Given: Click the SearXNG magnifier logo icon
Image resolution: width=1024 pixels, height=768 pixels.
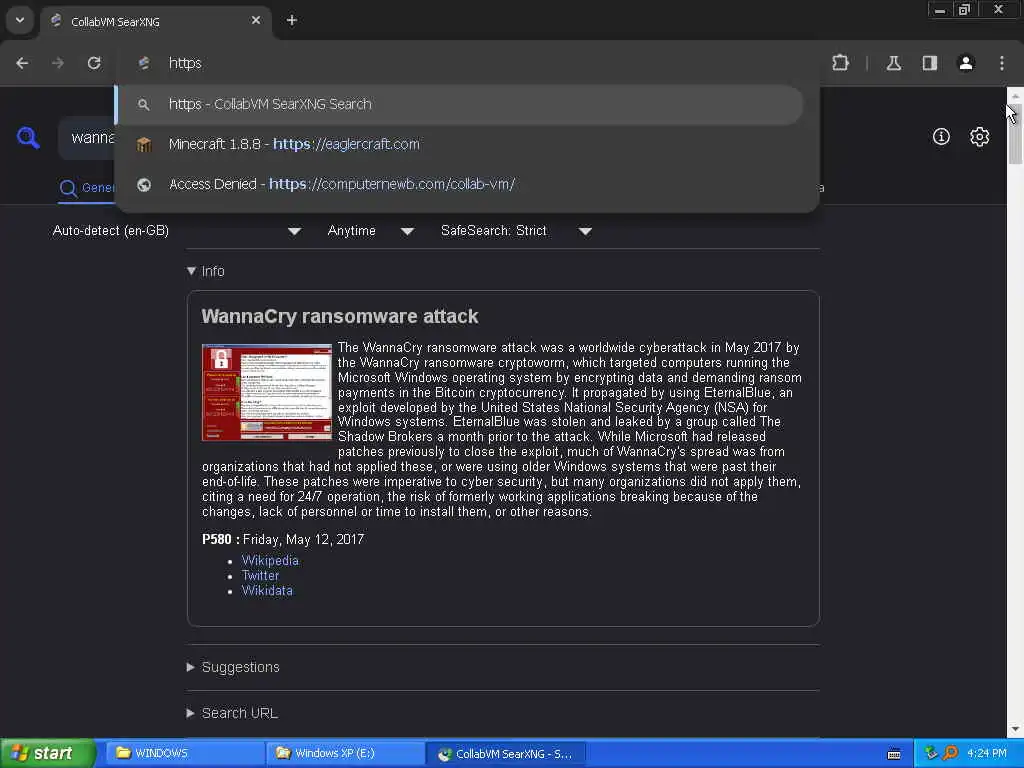Looking at the screenshot, I should pyautogui.click(x=28, y=138).
